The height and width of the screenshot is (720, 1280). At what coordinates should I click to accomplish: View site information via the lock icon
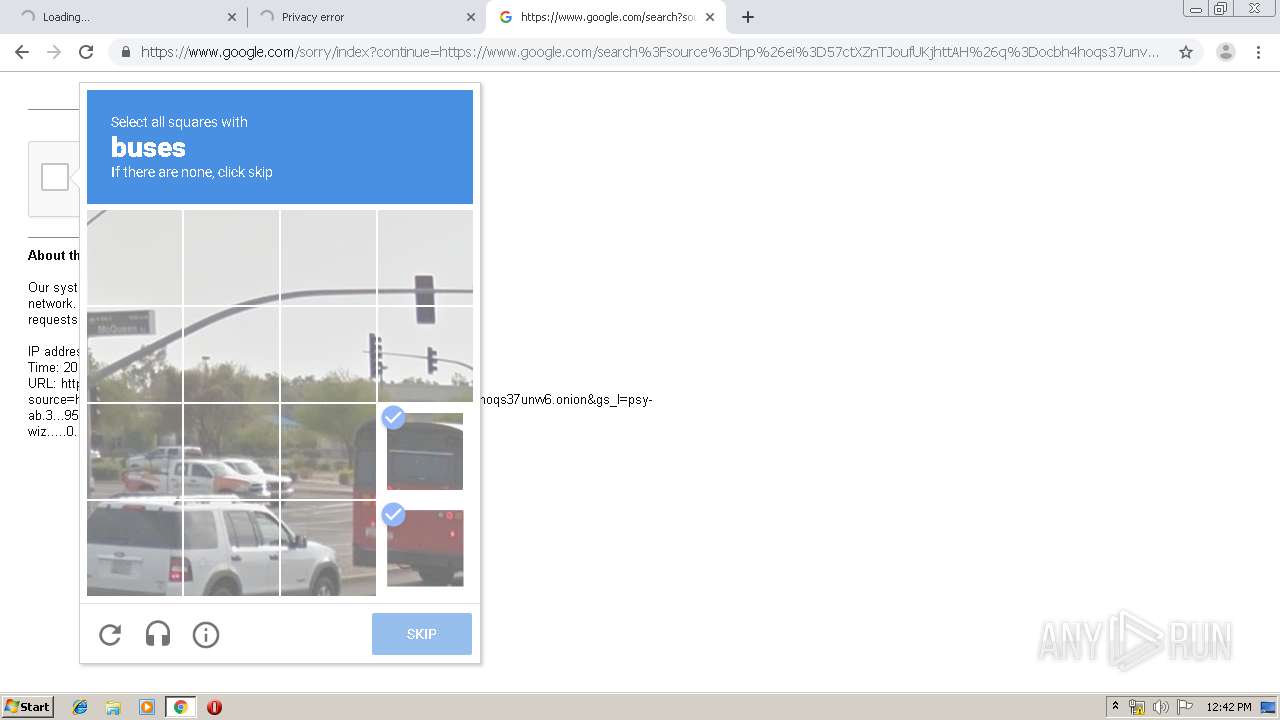[x=126, y=52]
